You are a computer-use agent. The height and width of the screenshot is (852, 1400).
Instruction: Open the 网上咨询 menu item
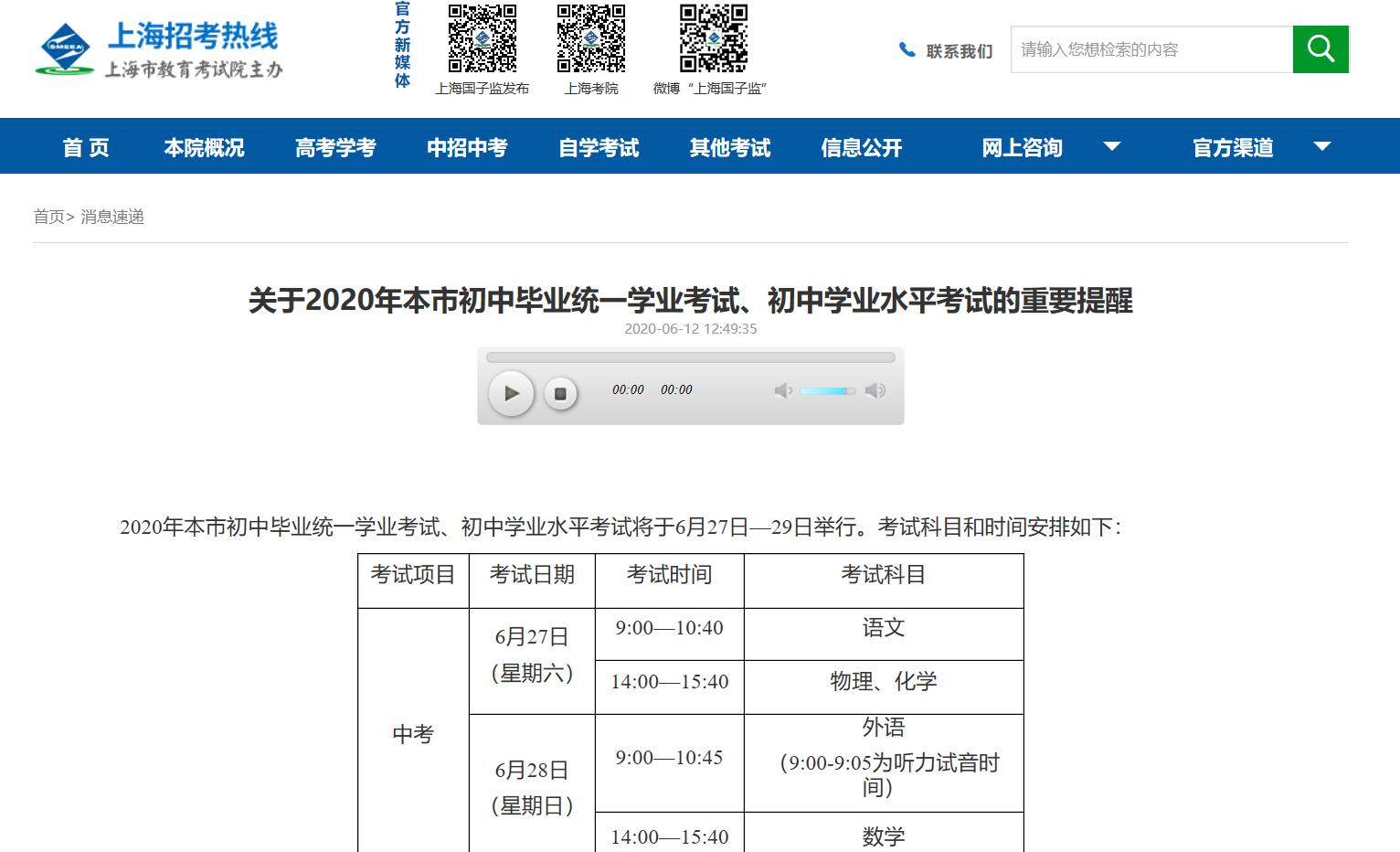pos(1023,147)
